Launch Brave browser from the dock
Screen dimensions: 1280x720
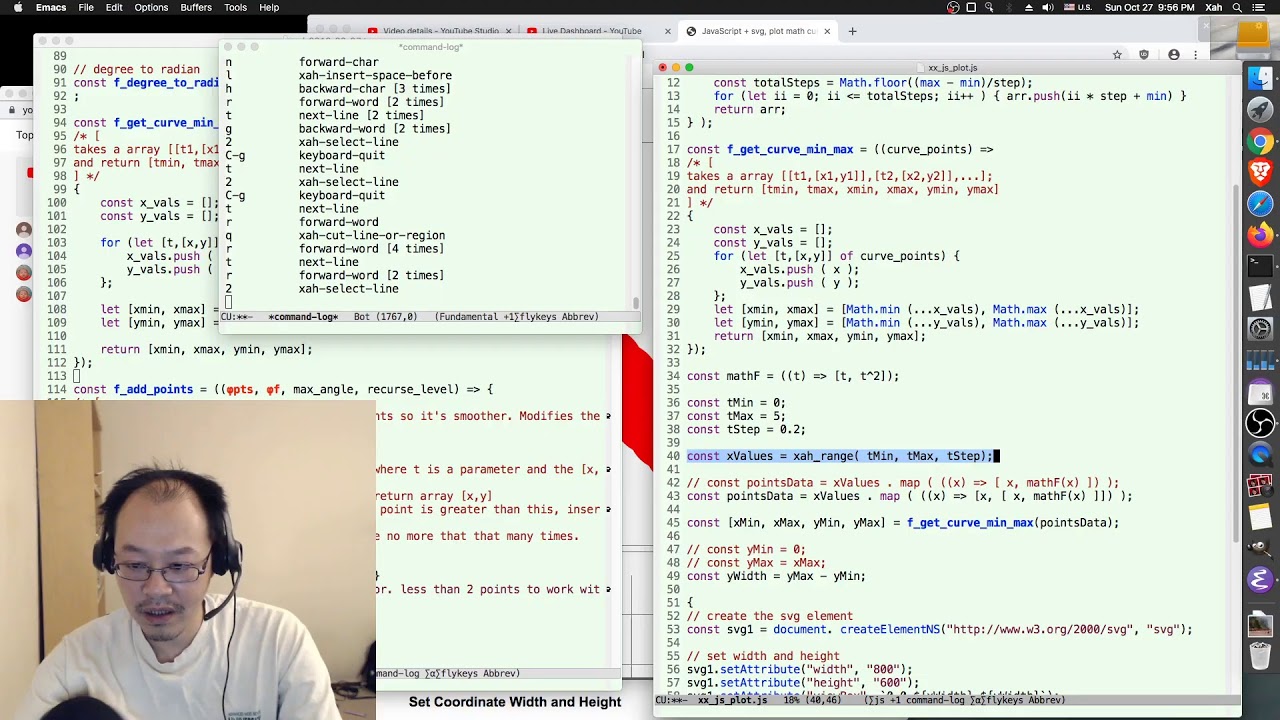click(1260, 172)
